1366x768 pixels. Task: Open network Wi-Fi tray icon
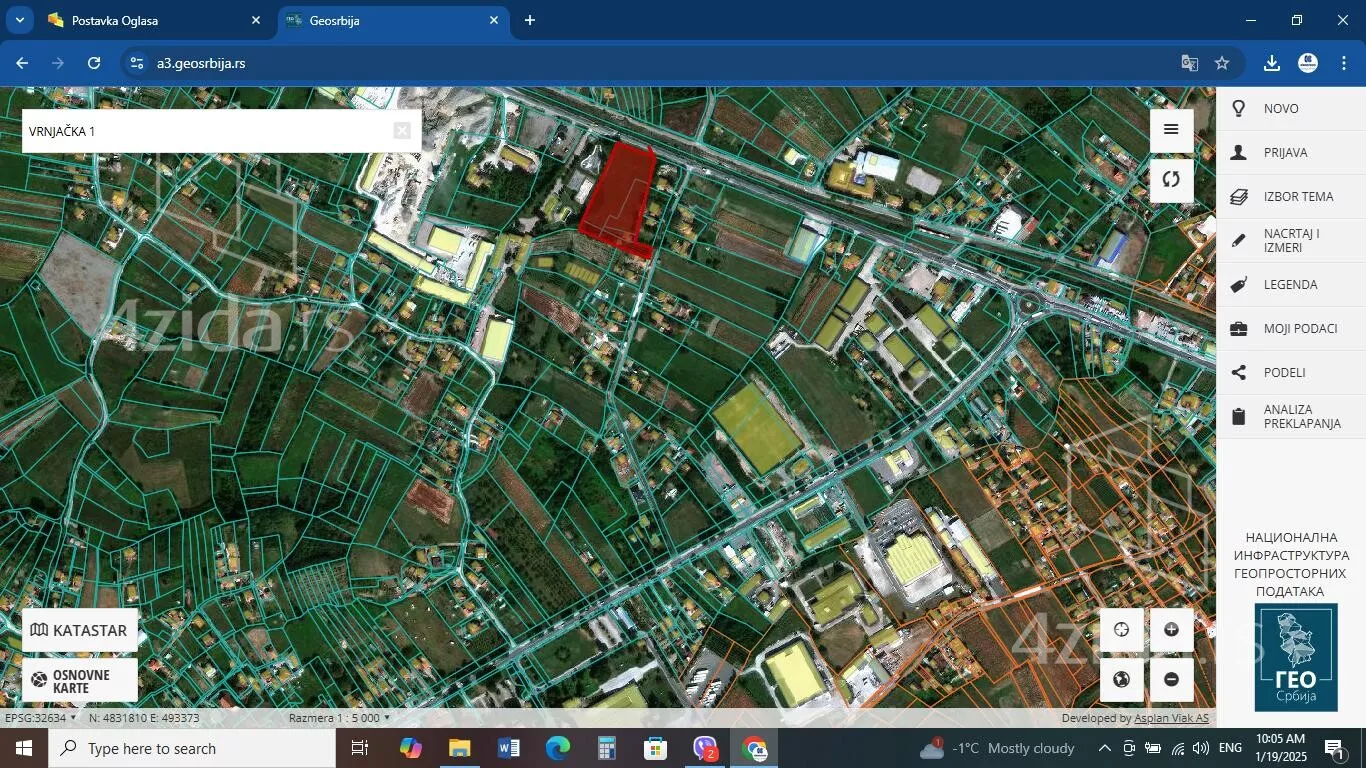pos(1177,748)
